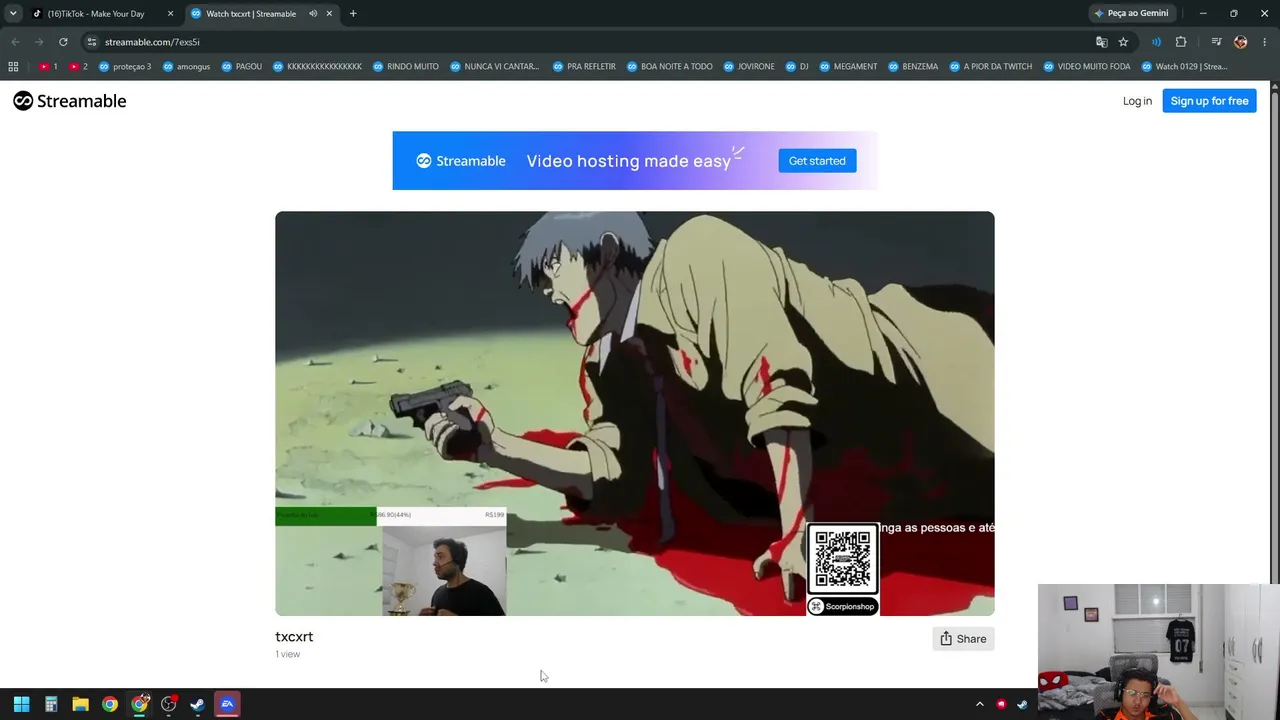Open the MEGAMENT bookmark

(x=847, y=67)
